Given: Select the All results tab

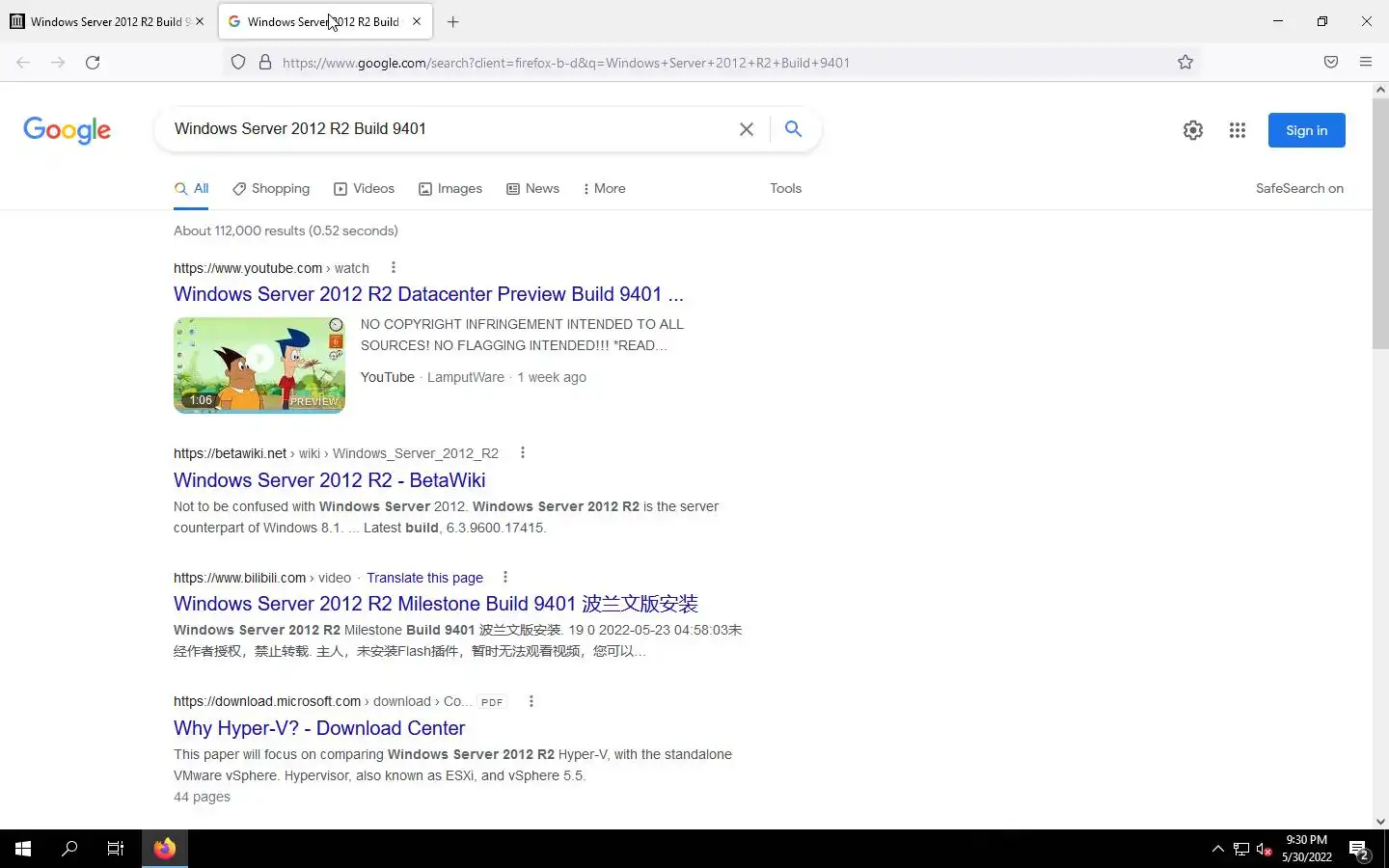Looking at the screenshot, I should (192, 188).
